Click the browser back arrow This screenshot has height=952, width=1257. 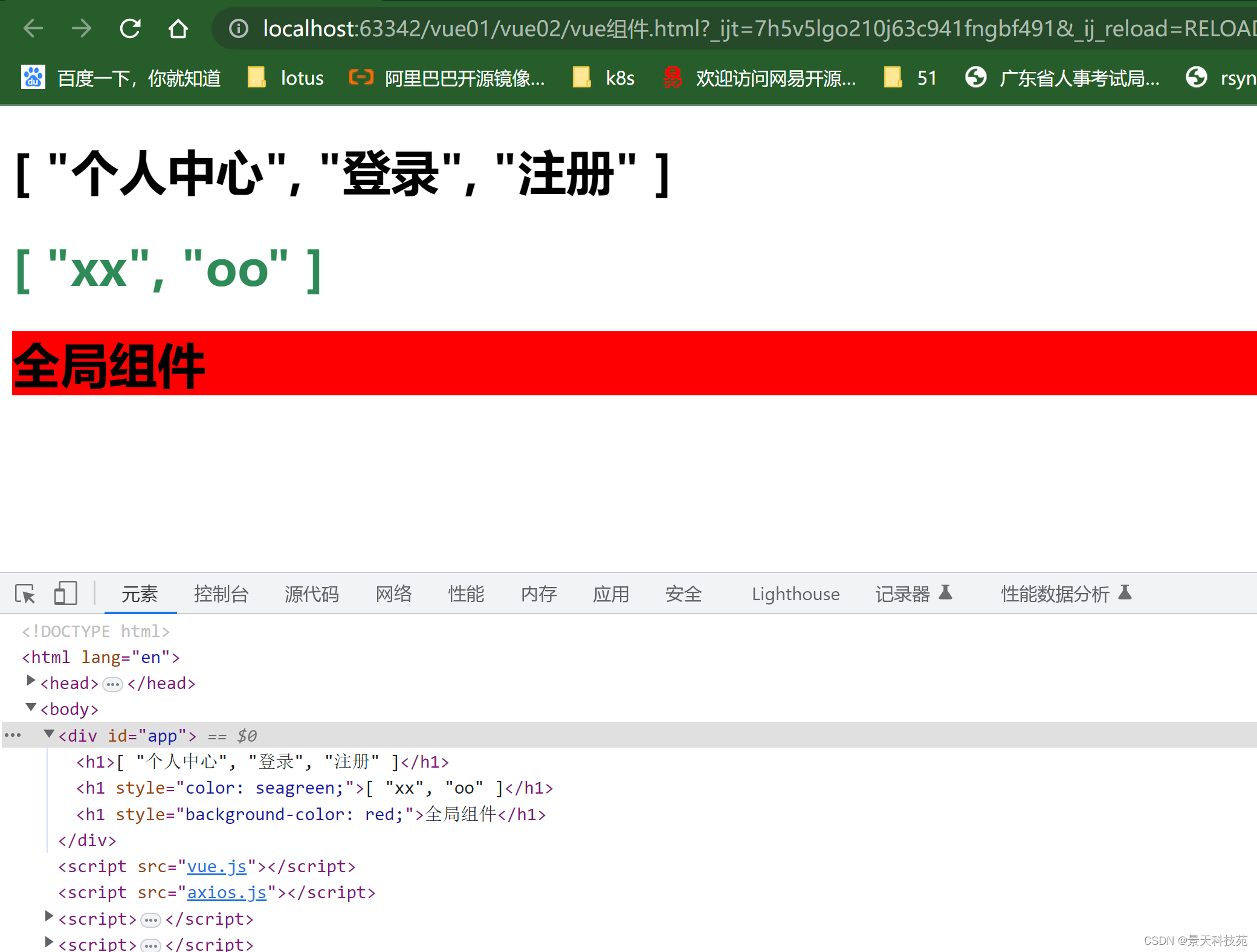(33, 28)
